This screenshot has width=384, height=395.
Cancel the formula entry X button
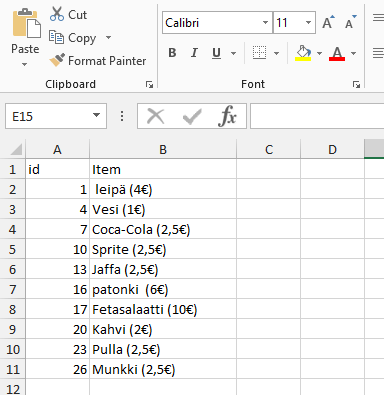(156, 116)
